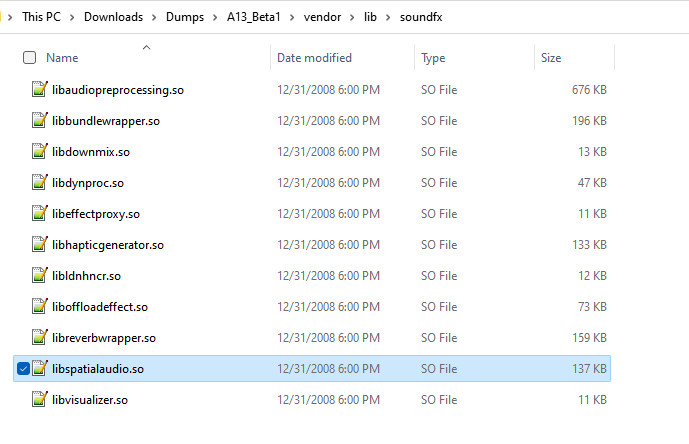Click date modified of libdynproc.so
689x444 pixels.
tap(328, 182)
